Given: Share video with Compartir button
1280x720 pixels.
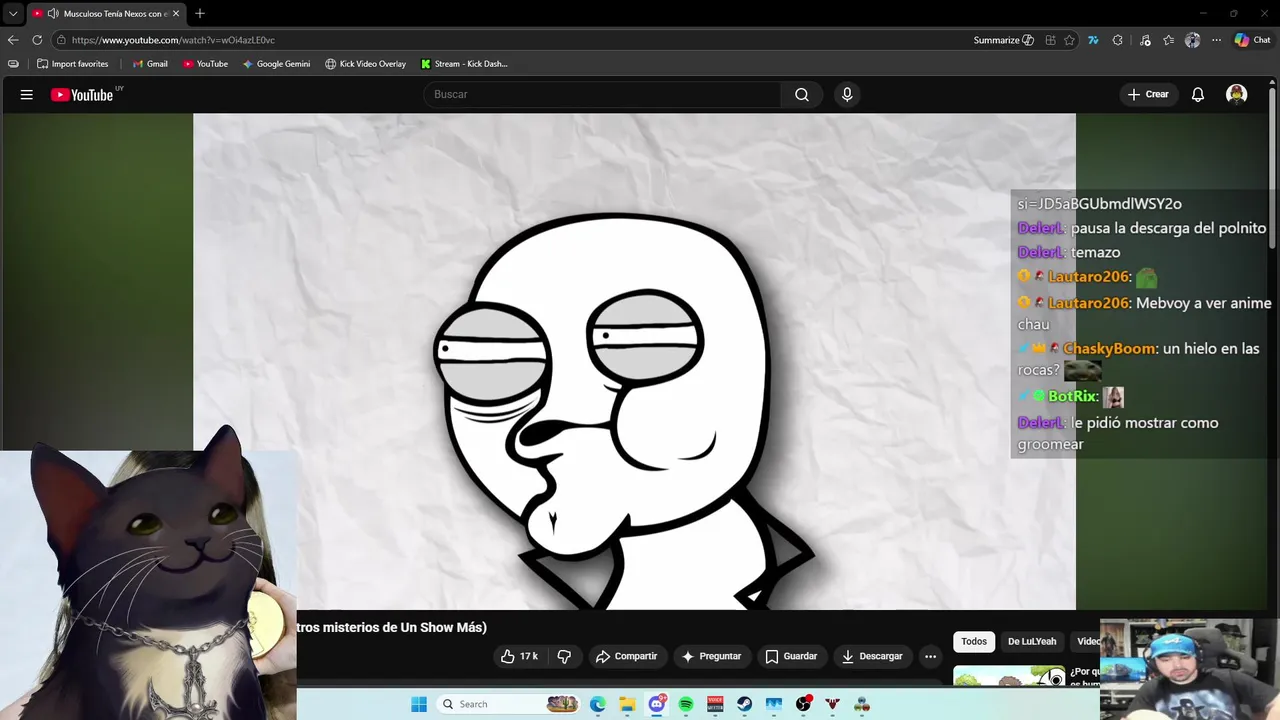Looking at the screenshot, I should [x=626, y=656].
